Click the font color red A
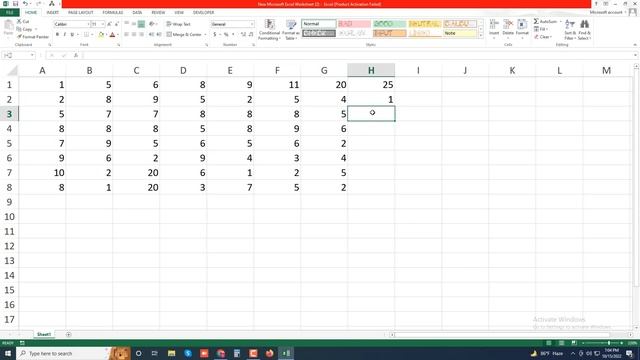The height and width of the screenshot is (360, 640). (112, 35)
